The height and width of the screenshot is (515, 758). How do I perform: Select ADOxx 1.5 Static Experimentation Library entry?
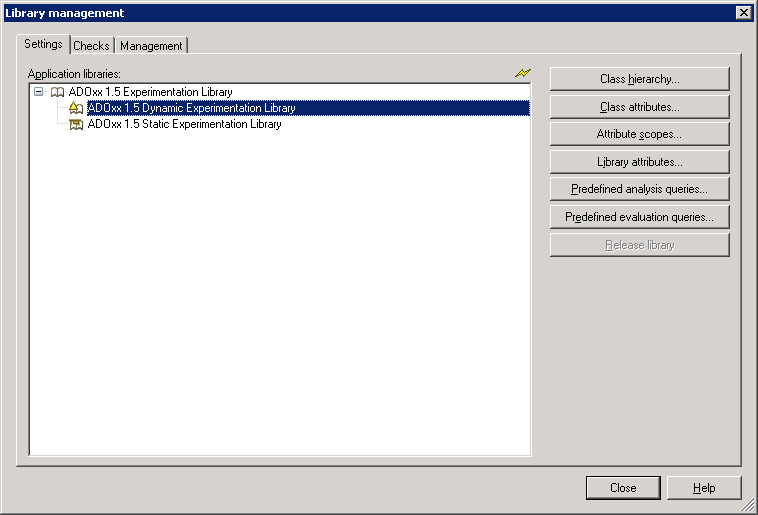pyautogui.click(x=184, y=124)
